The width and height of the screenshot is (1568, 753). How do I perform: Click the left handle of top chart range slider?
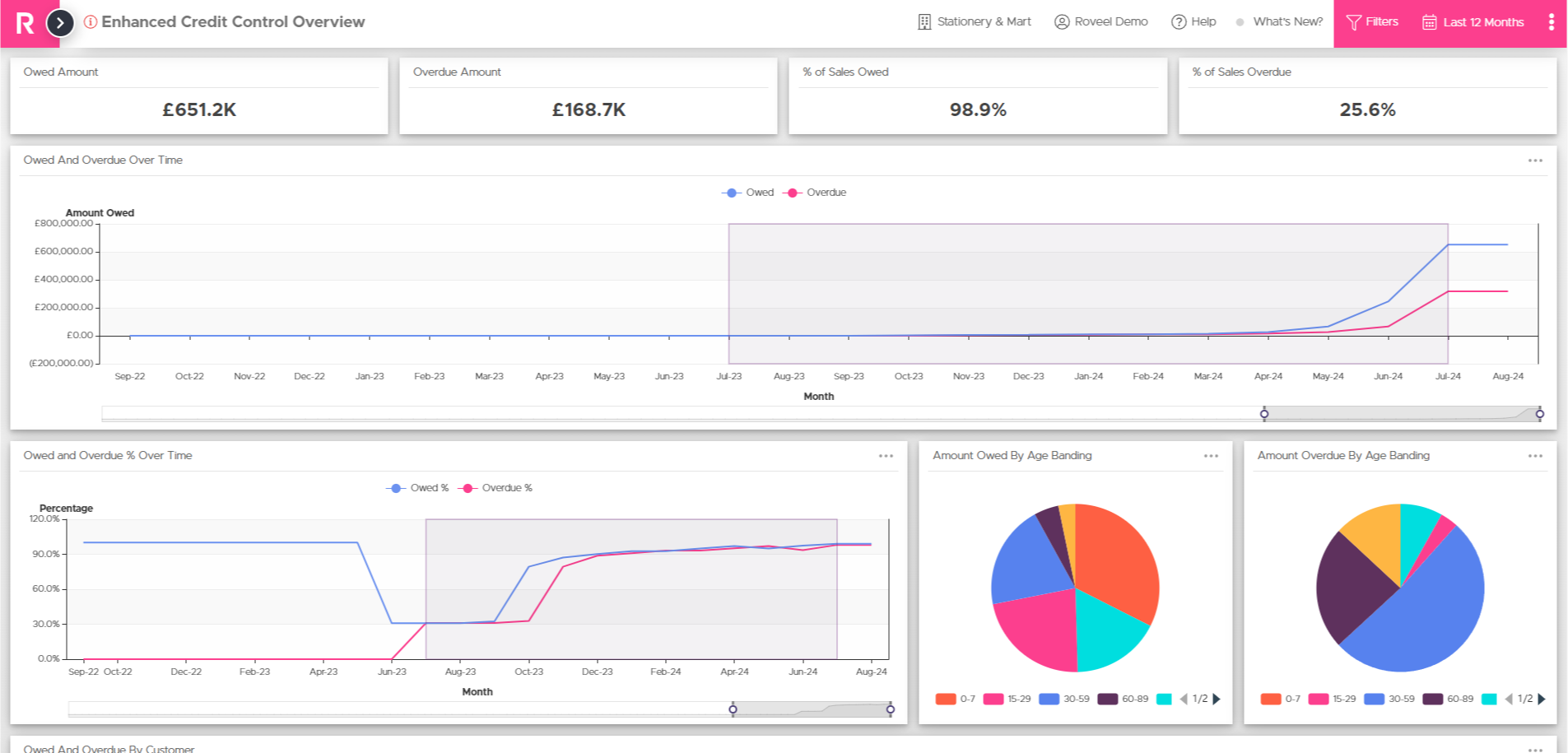pos(1264,414)
